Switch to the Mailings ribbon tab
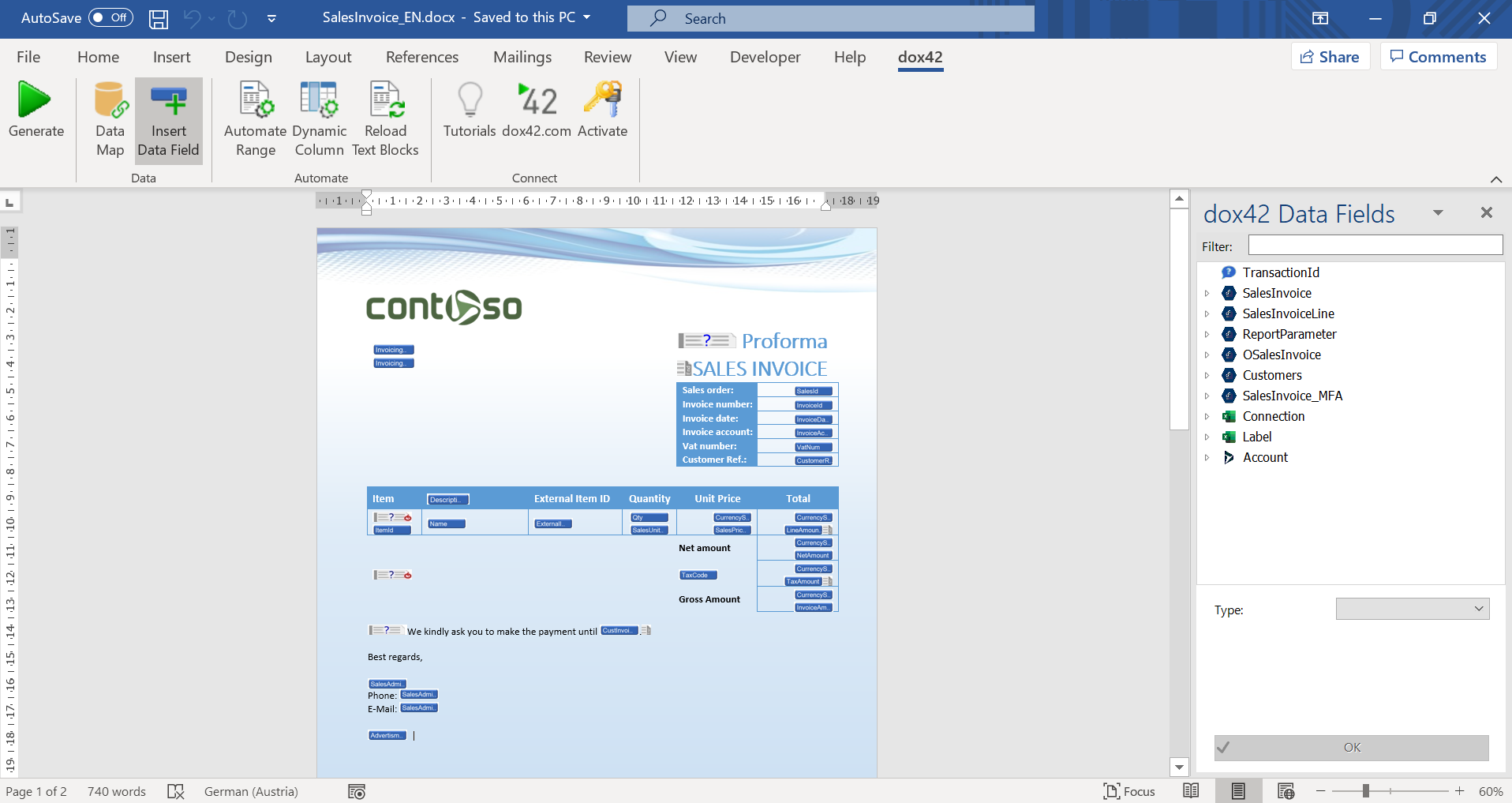The height and width of the screenshot is (803, 1512). (522, 56)
